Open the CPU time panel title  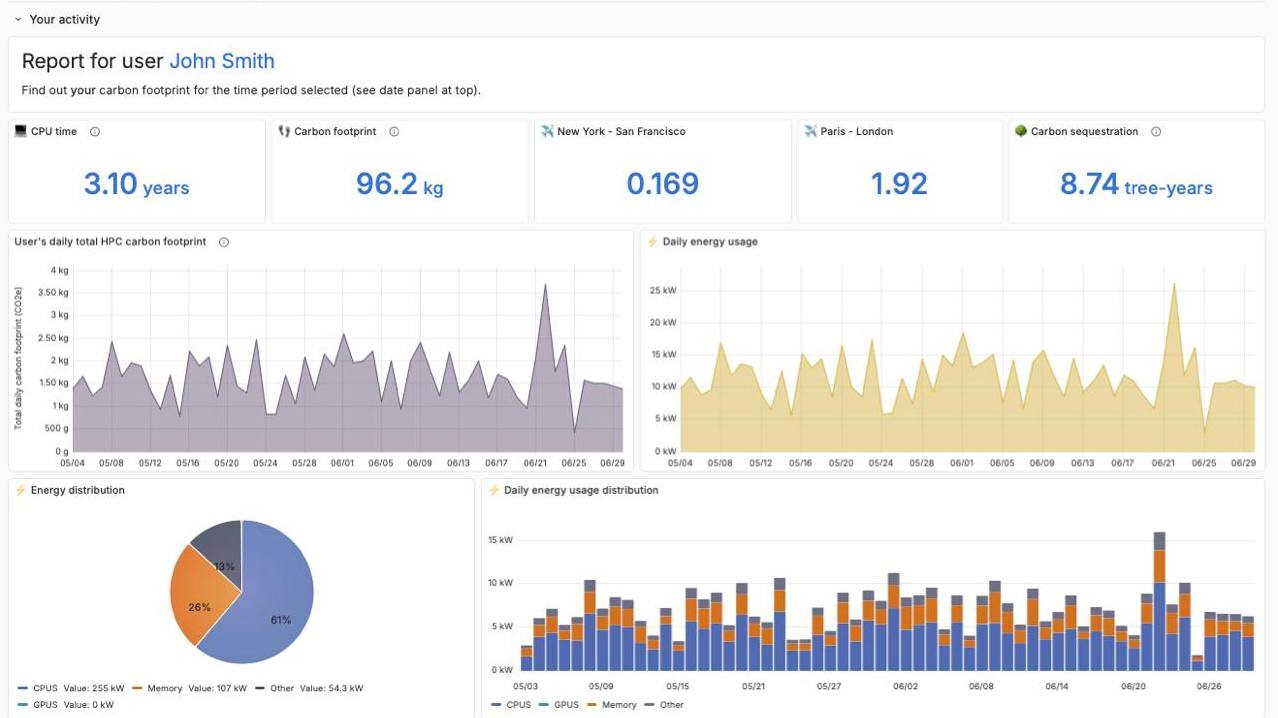coord(54,132)
